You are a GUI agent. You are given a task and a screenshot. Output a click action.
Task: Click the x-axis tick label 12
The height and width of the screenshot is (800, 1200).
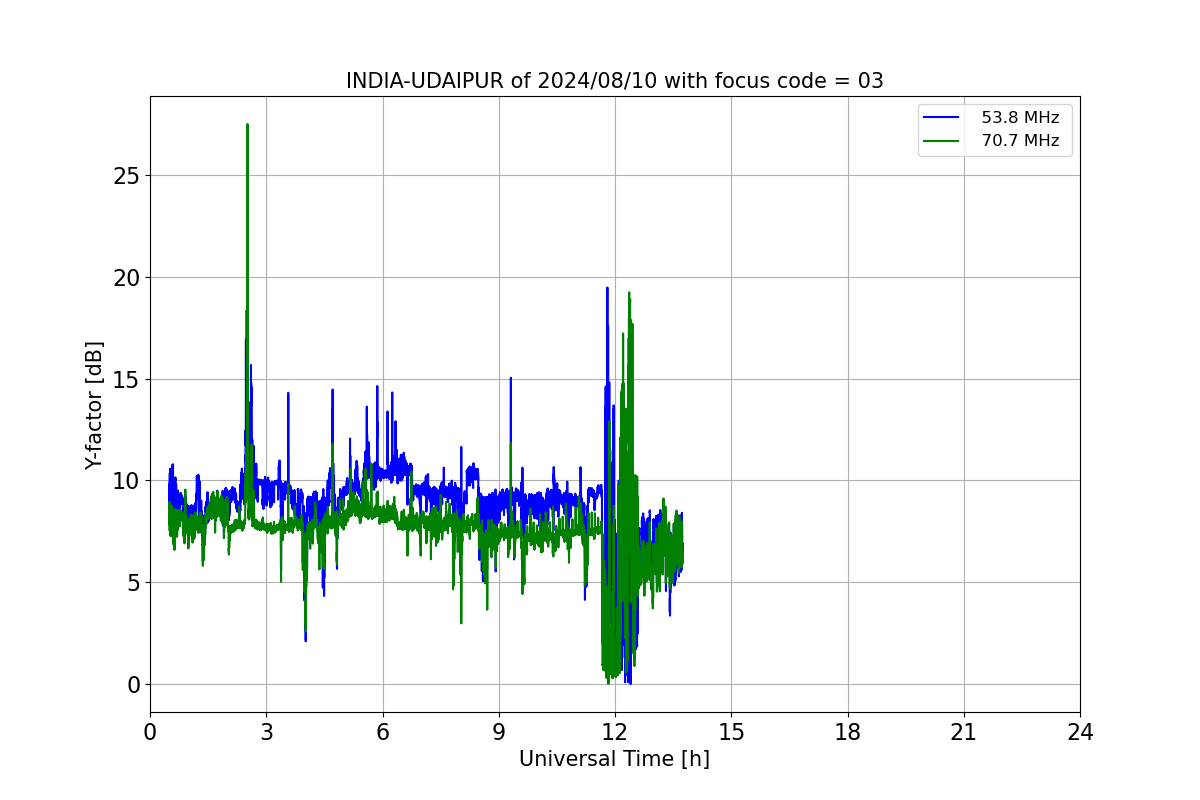click(x=615, y=732)
